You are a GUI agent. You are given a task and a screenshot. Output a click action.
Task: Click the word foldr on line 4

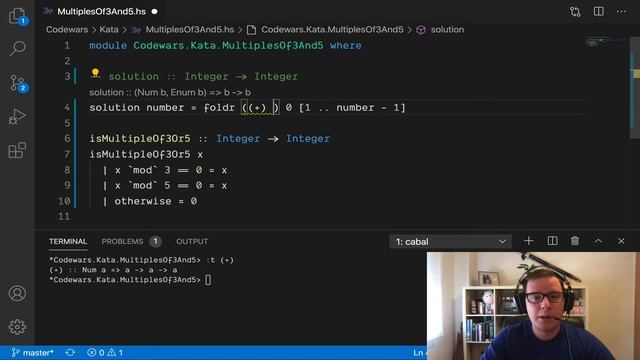click(x=219, y=108)
